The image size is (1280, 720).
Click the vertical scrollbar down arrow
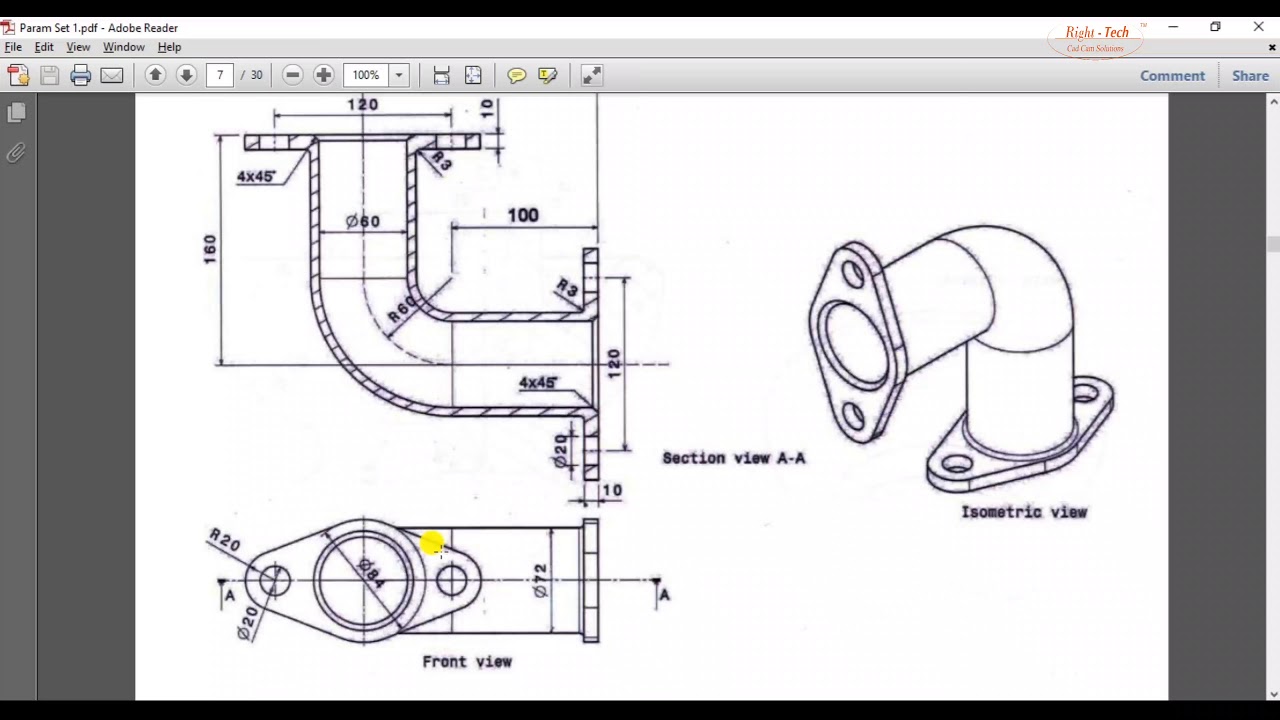[x=1273, y=694]
